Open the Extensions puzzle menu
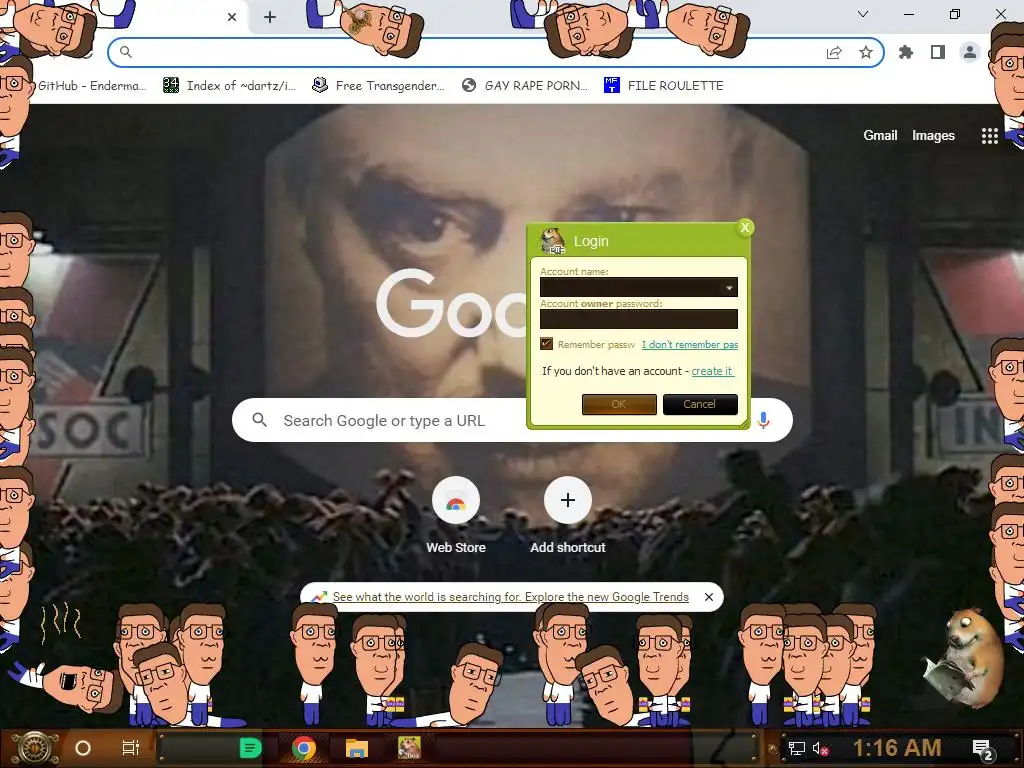The height and width of the screenshot is (768, 1024). pos(906,52)
